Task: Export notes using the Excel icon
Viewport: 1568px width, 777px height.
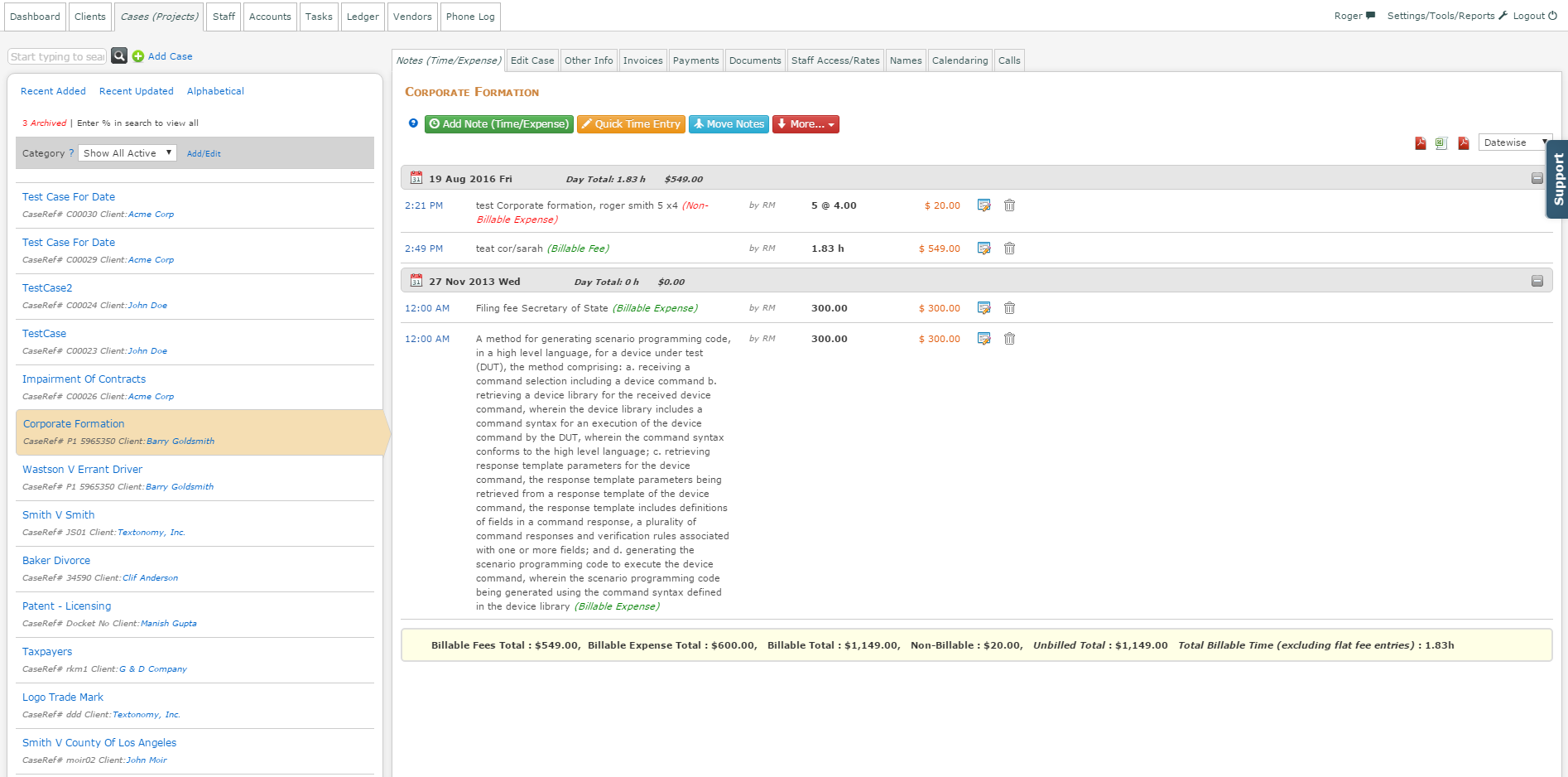Action: (1441, 143)
